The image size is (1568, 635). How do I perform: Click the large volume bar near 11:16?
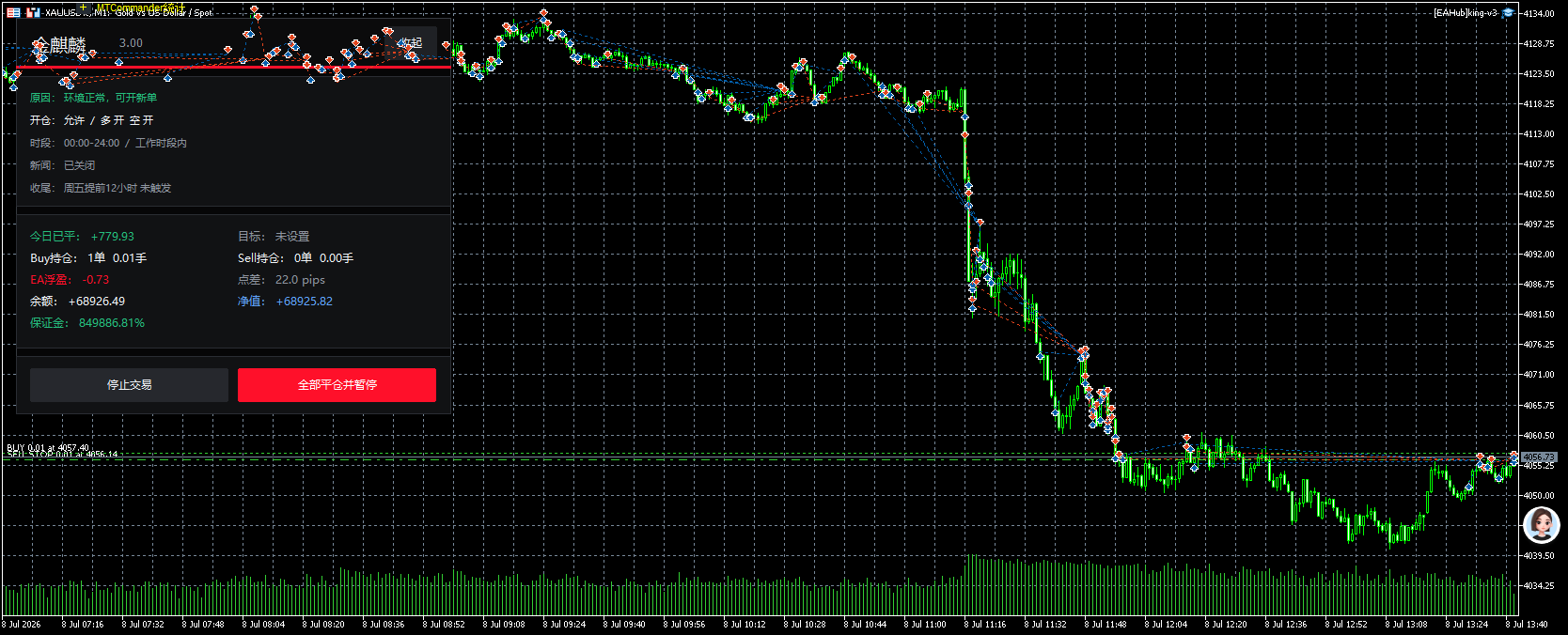tap(970, 584)
